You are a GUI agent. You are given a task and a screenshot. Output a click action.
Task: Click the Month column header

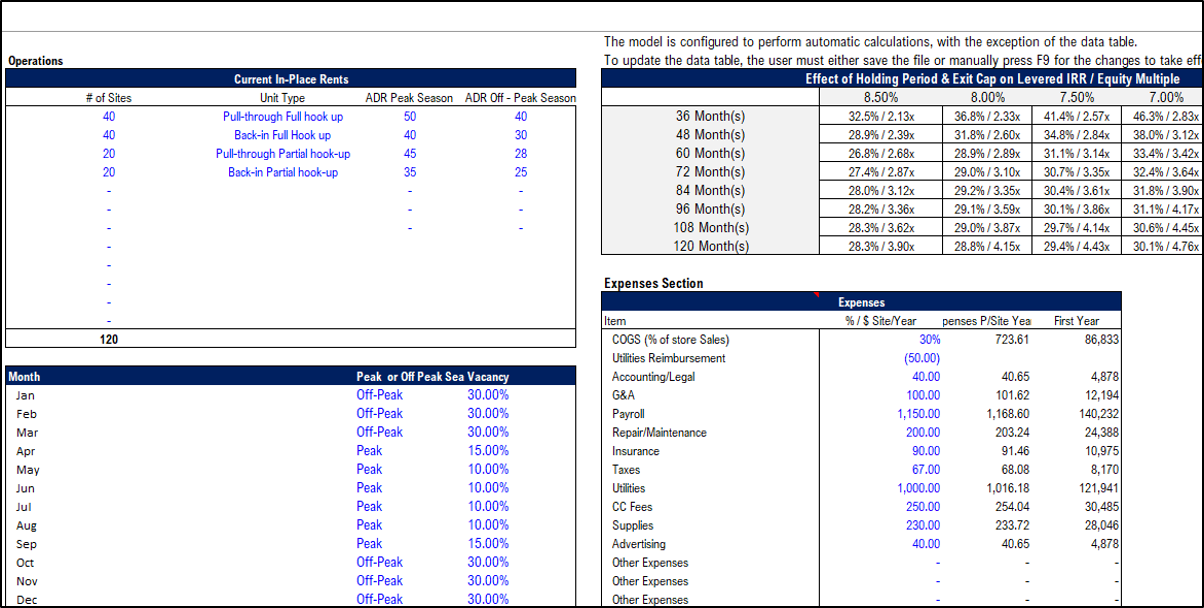tap(24, 377)
